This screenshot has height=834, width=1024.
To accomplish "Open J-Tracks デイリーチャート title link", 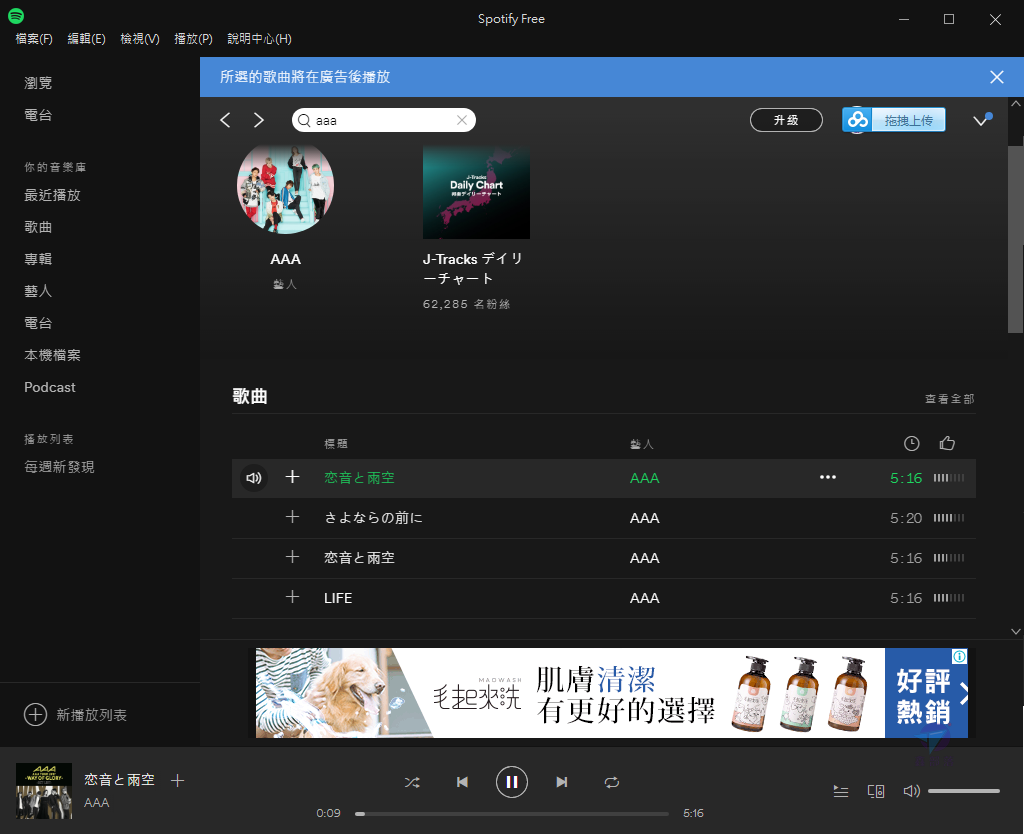I will tap(473, 268).
